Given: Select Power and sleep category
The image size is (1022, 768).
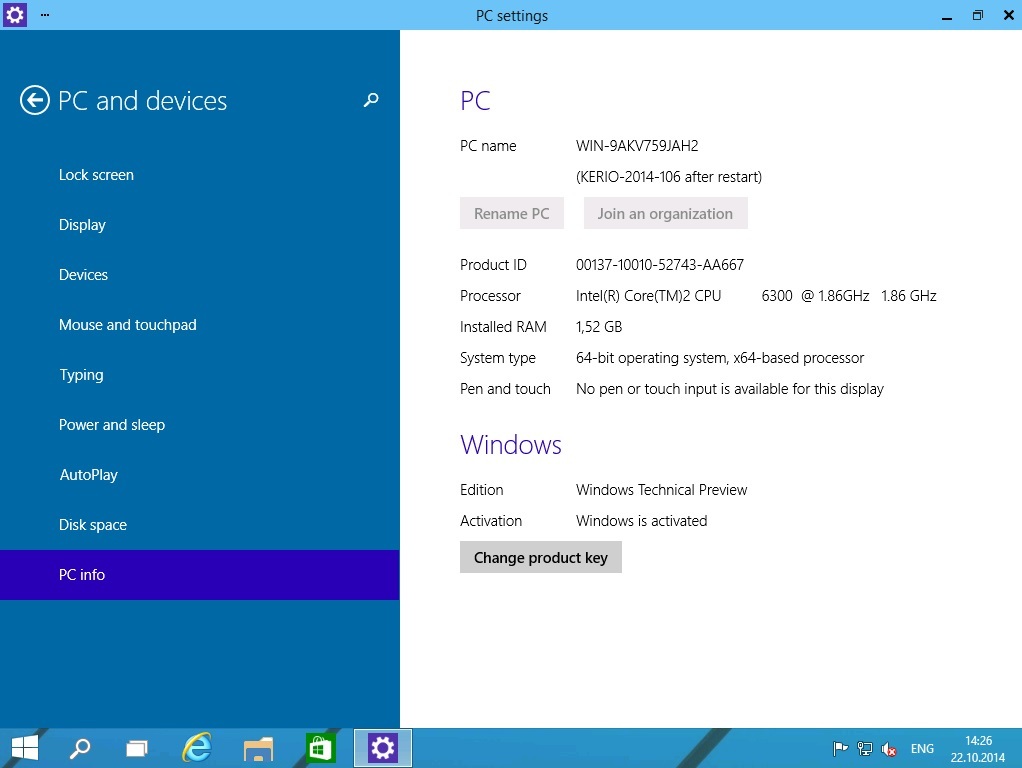Looking at the screenshot, I should click(111, 425).
